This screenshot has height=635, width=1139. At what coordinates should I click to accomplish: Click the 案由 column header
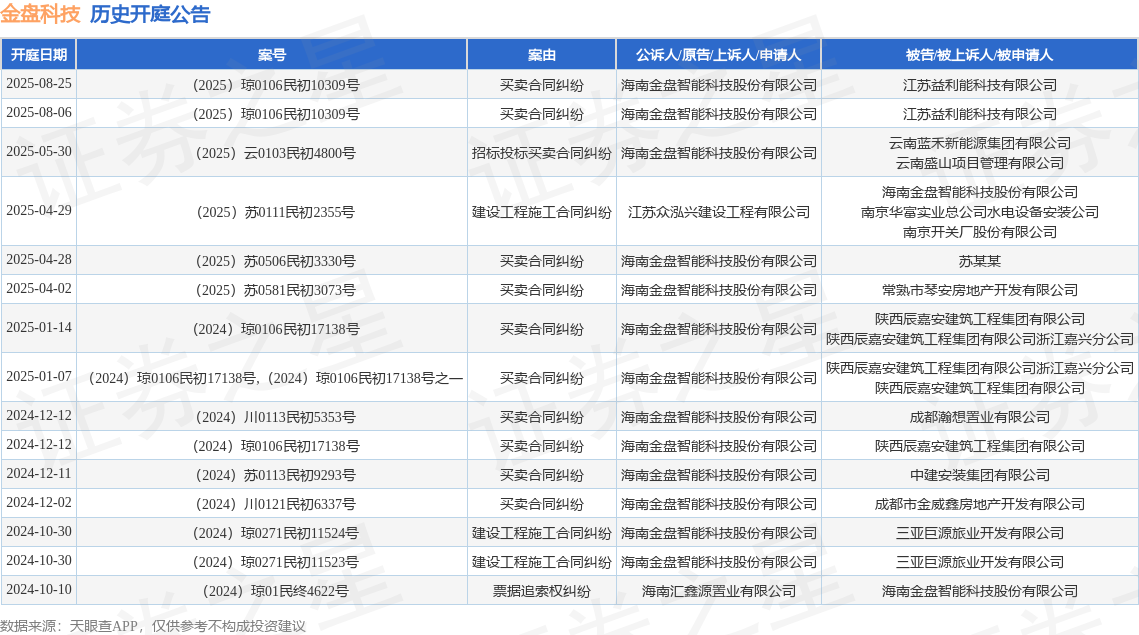pyautogui.click(x=541, y=55)
